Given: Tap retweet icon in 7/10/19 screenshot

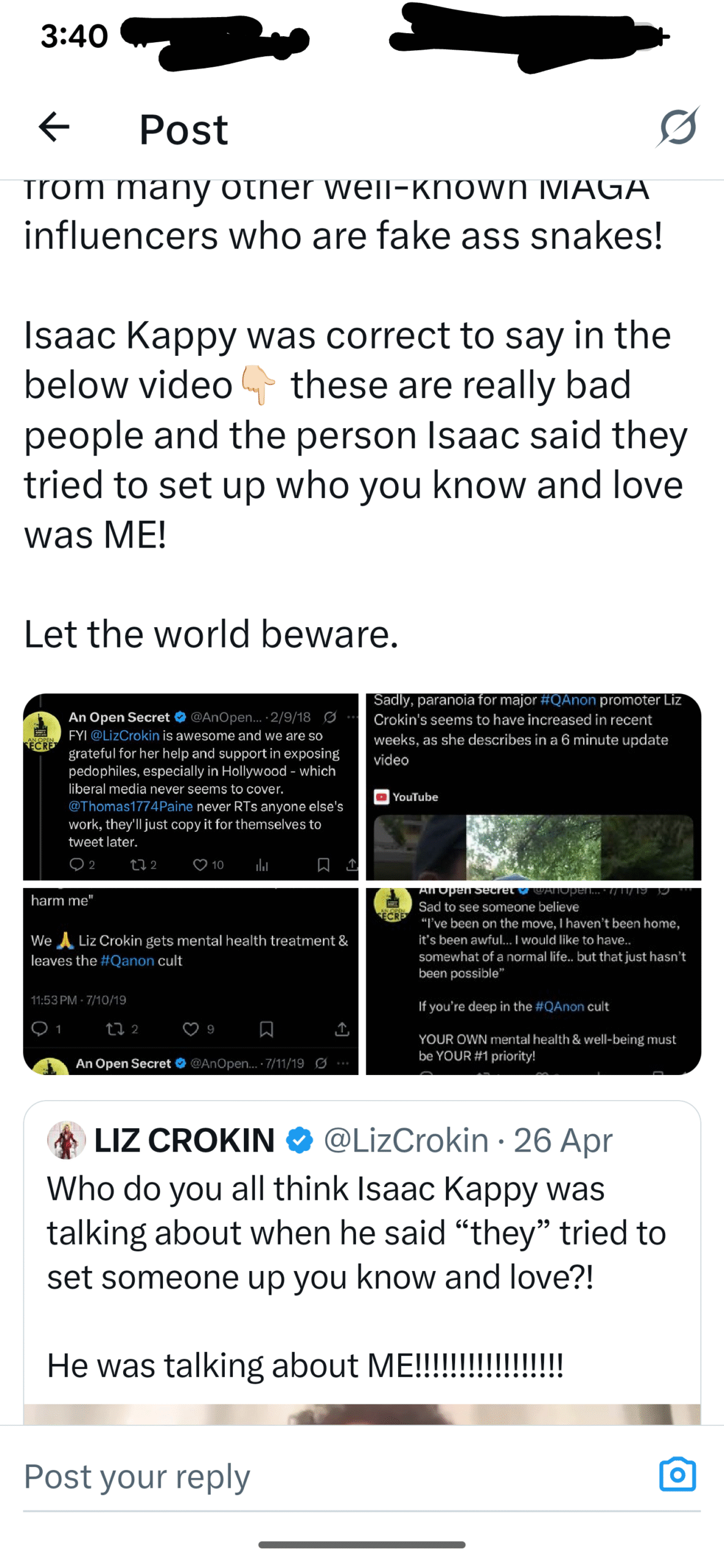Looking at the screenshot, I should (x=115, y=1029).
